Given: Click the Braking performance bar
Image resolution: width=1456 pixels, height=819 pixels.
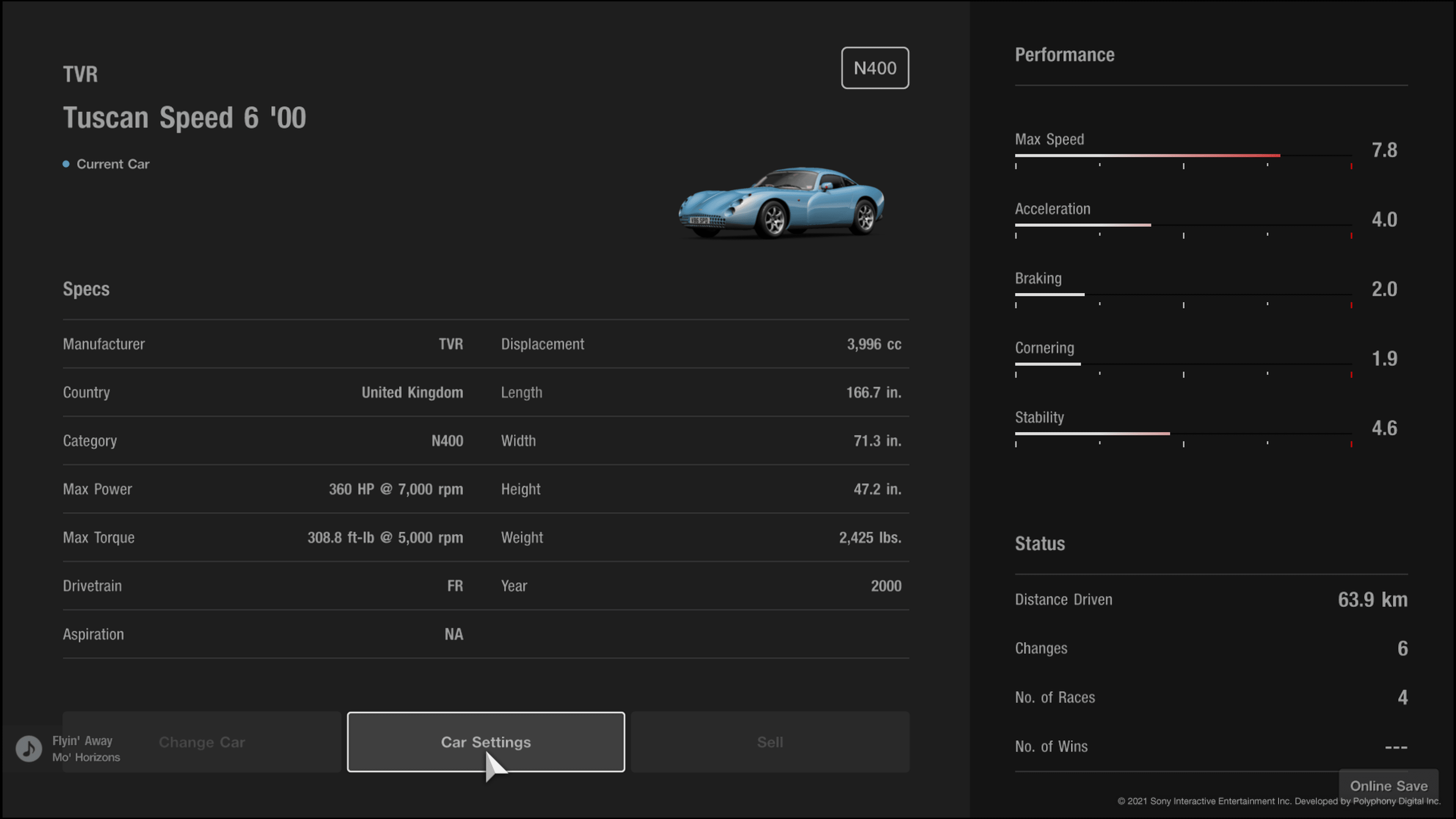Looking at the screenshot, I should (x=1183, y=295).
